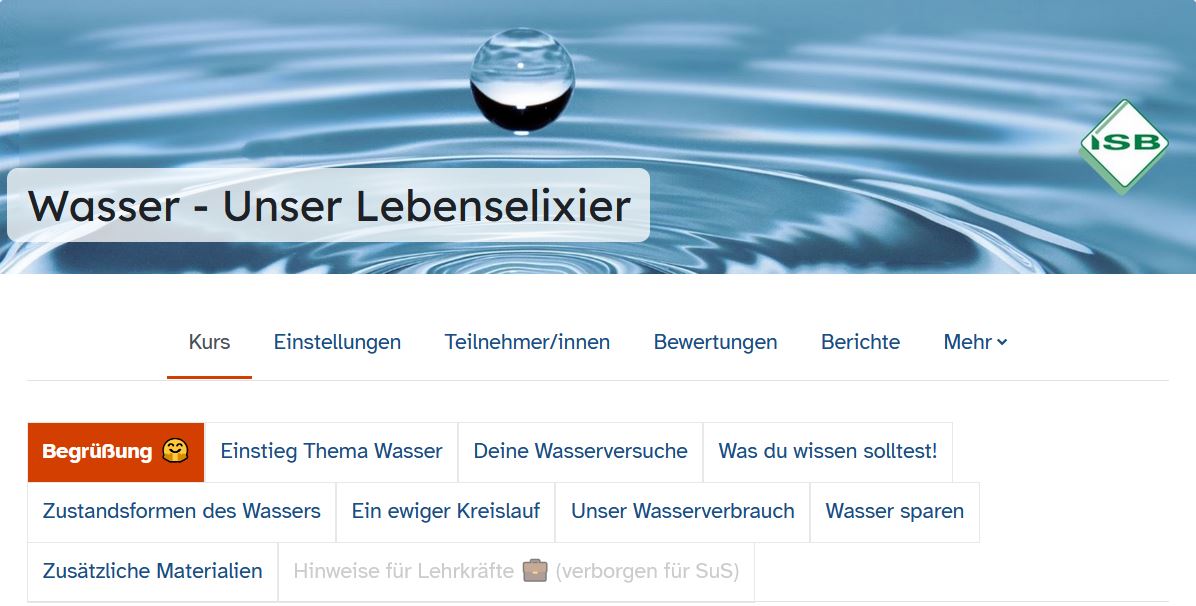Open the Bewertungen section
The image size is (1196, 606).
715,342
